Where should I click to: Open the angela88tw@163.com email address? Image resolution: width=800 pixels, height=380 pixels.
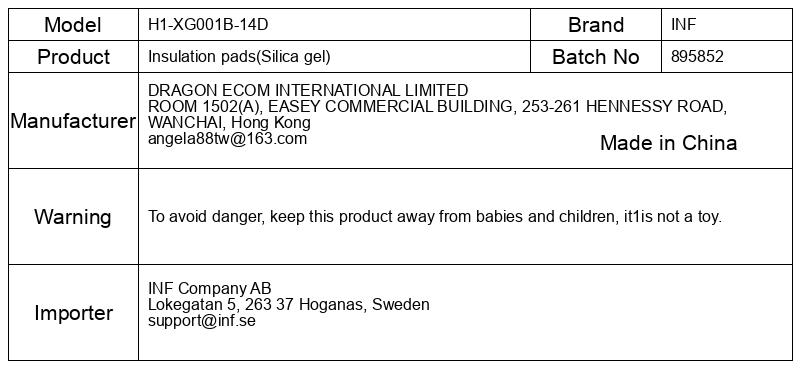tap(228, 139)
